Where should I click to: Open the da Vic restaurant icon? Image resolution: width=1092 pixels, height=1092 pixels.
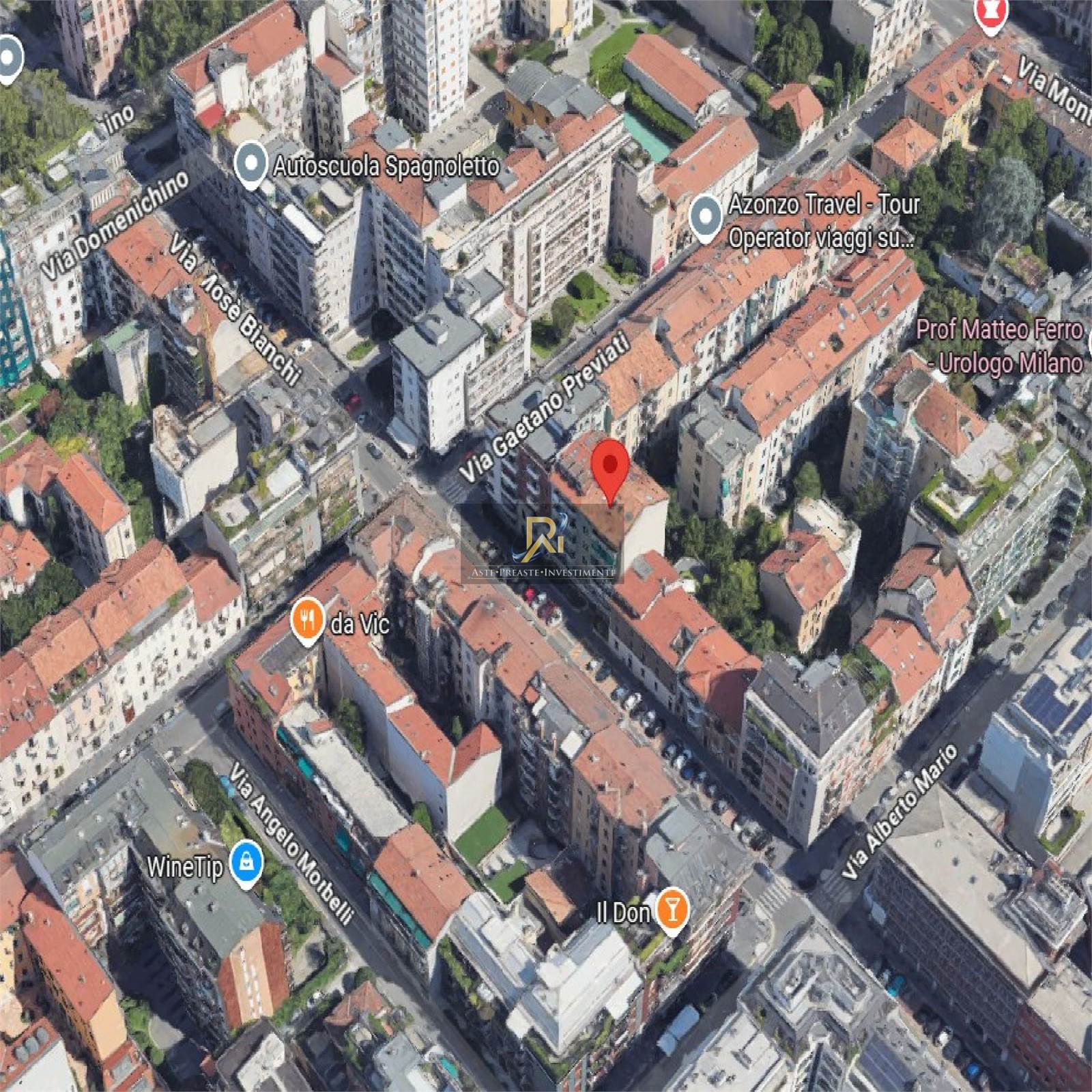[308, 620]
